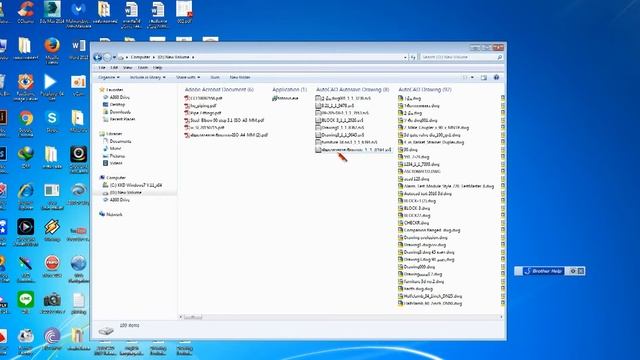Viewport: 640px width, 360px height.
Task: Click the Explorer address bar path
Action: click(x=261, y=57)
